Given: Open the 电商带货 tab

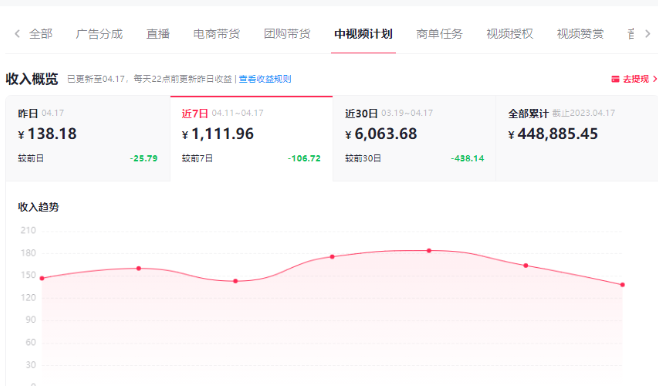Looking at the screenshot, I should (x=217, y=34).
